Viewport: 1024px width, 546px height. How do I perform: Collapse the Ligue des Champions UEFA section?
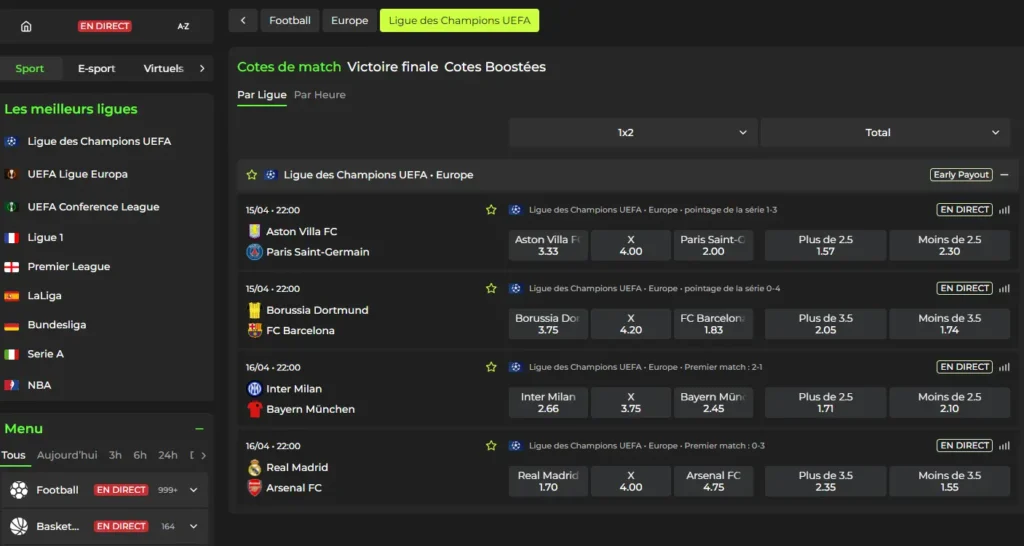pos(1004,175)
